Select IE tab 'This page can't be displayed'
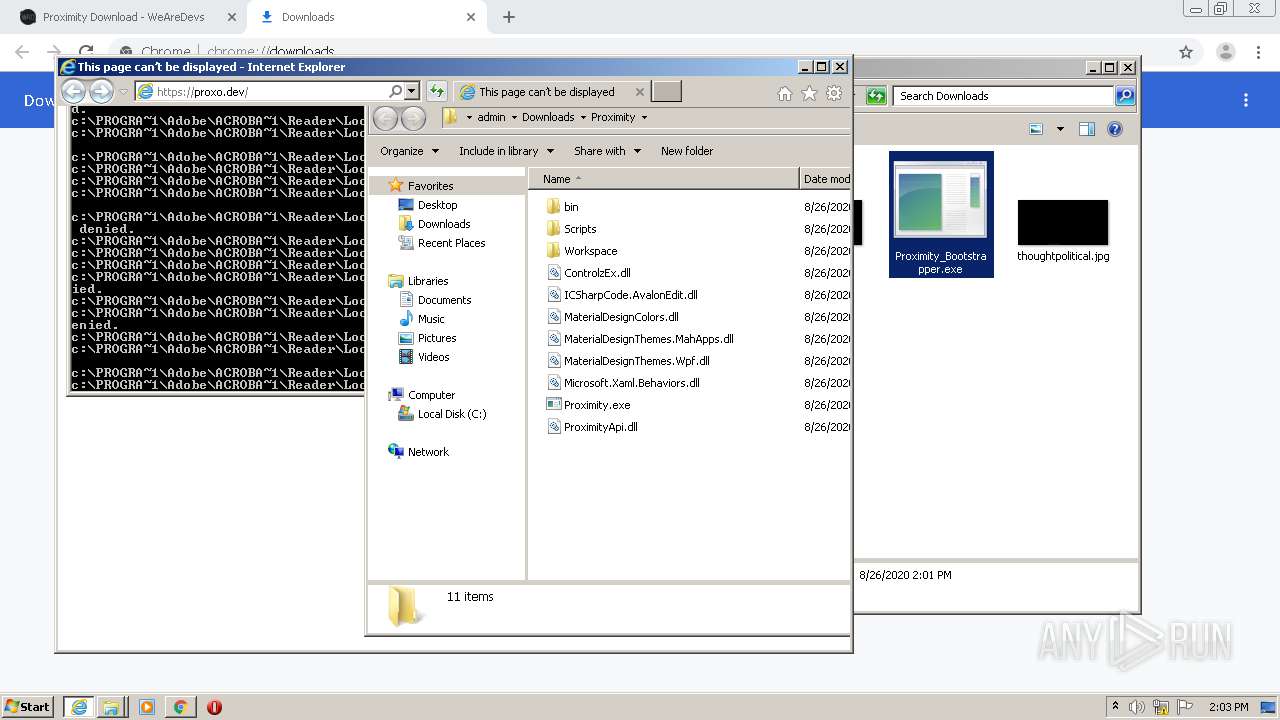This screenshot has height=720, width=1280. point(551,92)
